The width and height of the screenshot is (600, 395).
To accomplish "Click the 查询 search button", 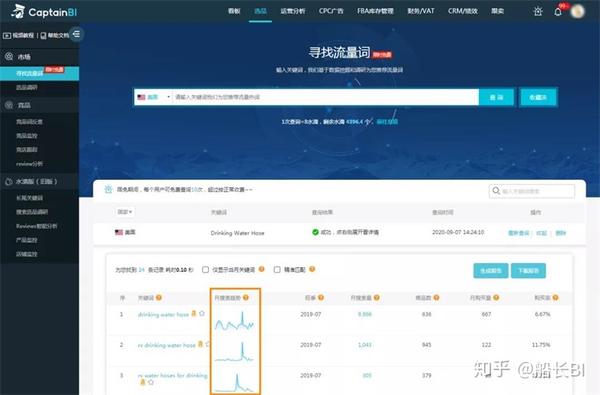I will (496, 97).
